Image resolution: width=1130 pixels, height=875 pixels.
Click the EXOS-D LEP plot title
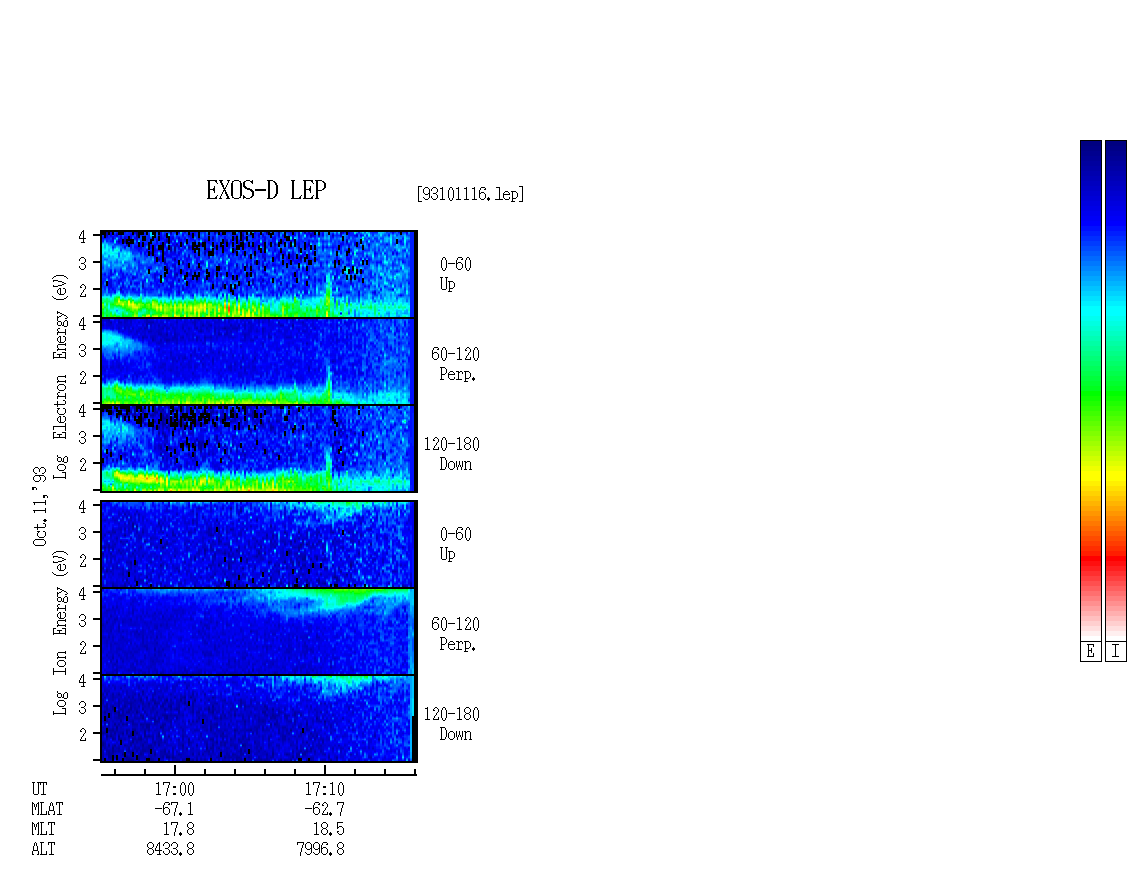pyautogui.click(x=266, y=190)
